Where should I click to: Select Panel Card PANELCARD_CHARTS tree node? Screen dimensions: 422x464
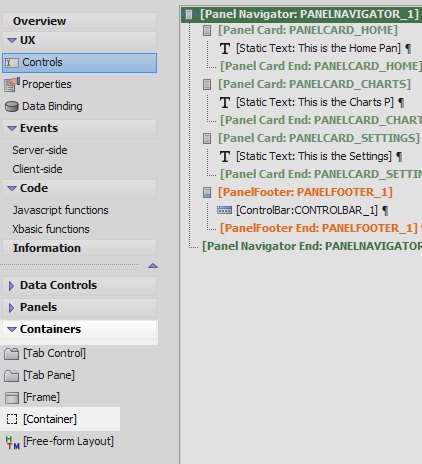pos(314,84)
